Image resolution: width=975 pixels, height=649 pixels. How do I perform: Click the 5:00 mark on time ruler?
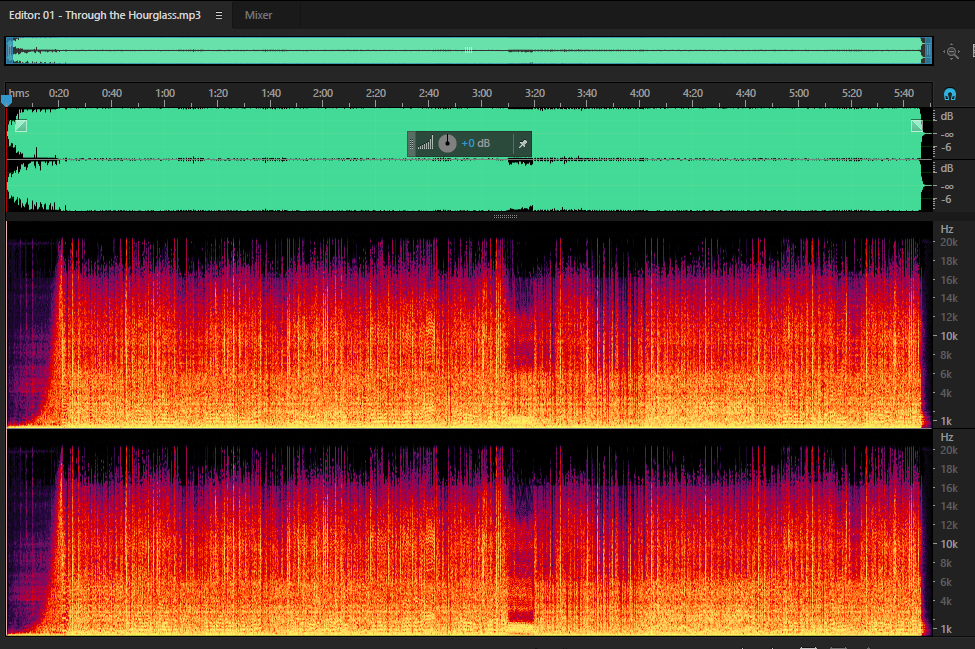point(798,93)
